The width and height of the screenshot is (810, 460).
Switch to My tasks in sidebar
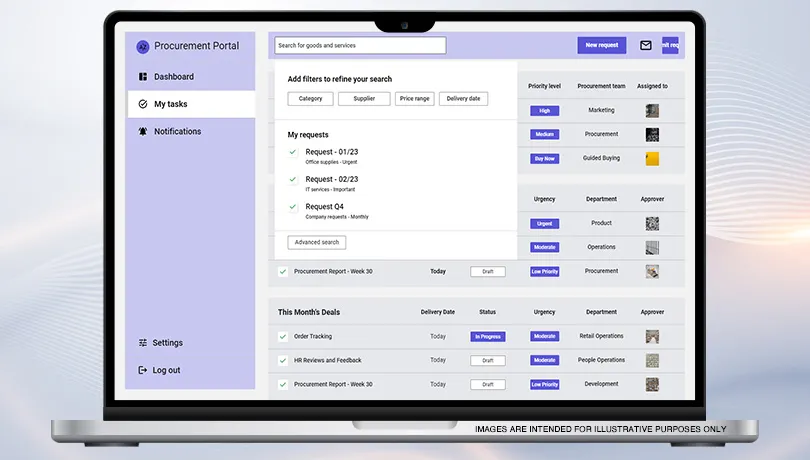coord(170,104)
